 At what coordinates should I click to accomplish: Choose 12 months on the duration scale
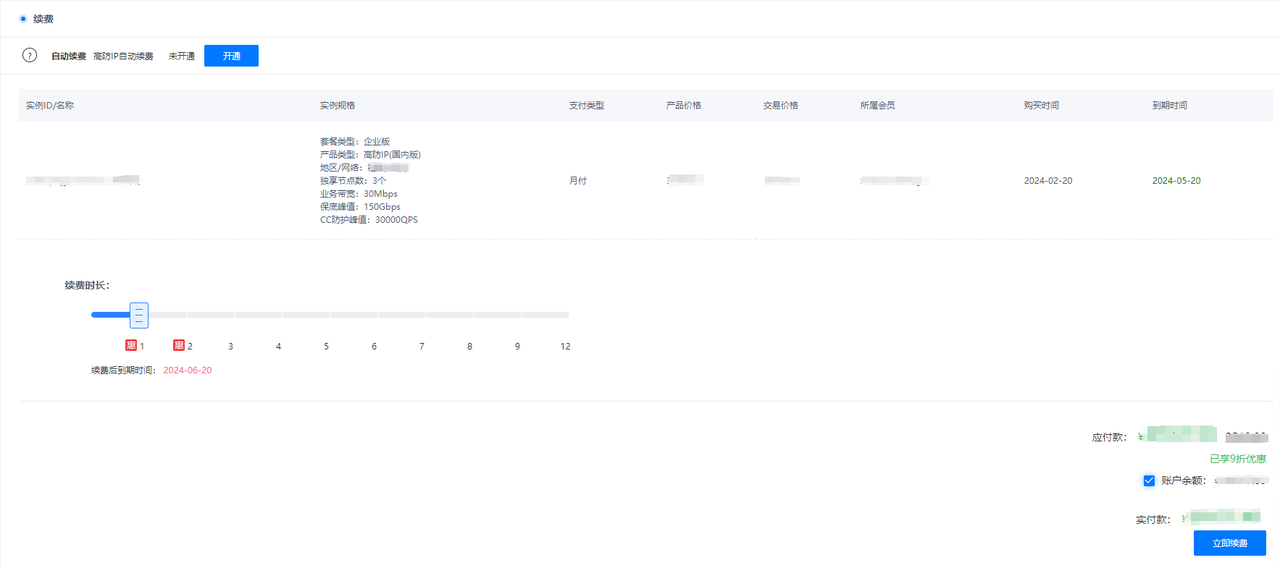click(565, 346)
